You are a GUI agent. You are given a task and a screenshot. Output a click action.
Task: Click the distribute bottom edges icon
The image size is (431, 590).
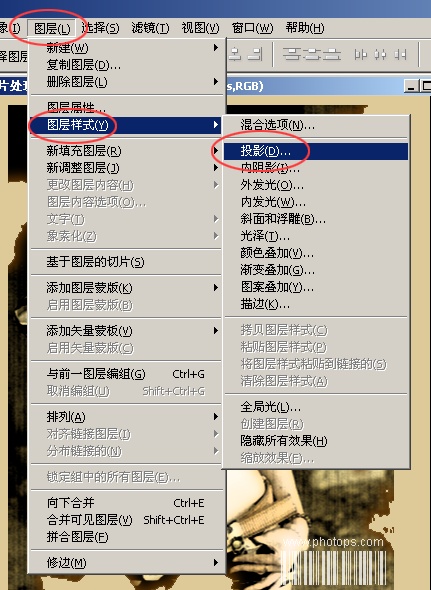coord(332,54)
